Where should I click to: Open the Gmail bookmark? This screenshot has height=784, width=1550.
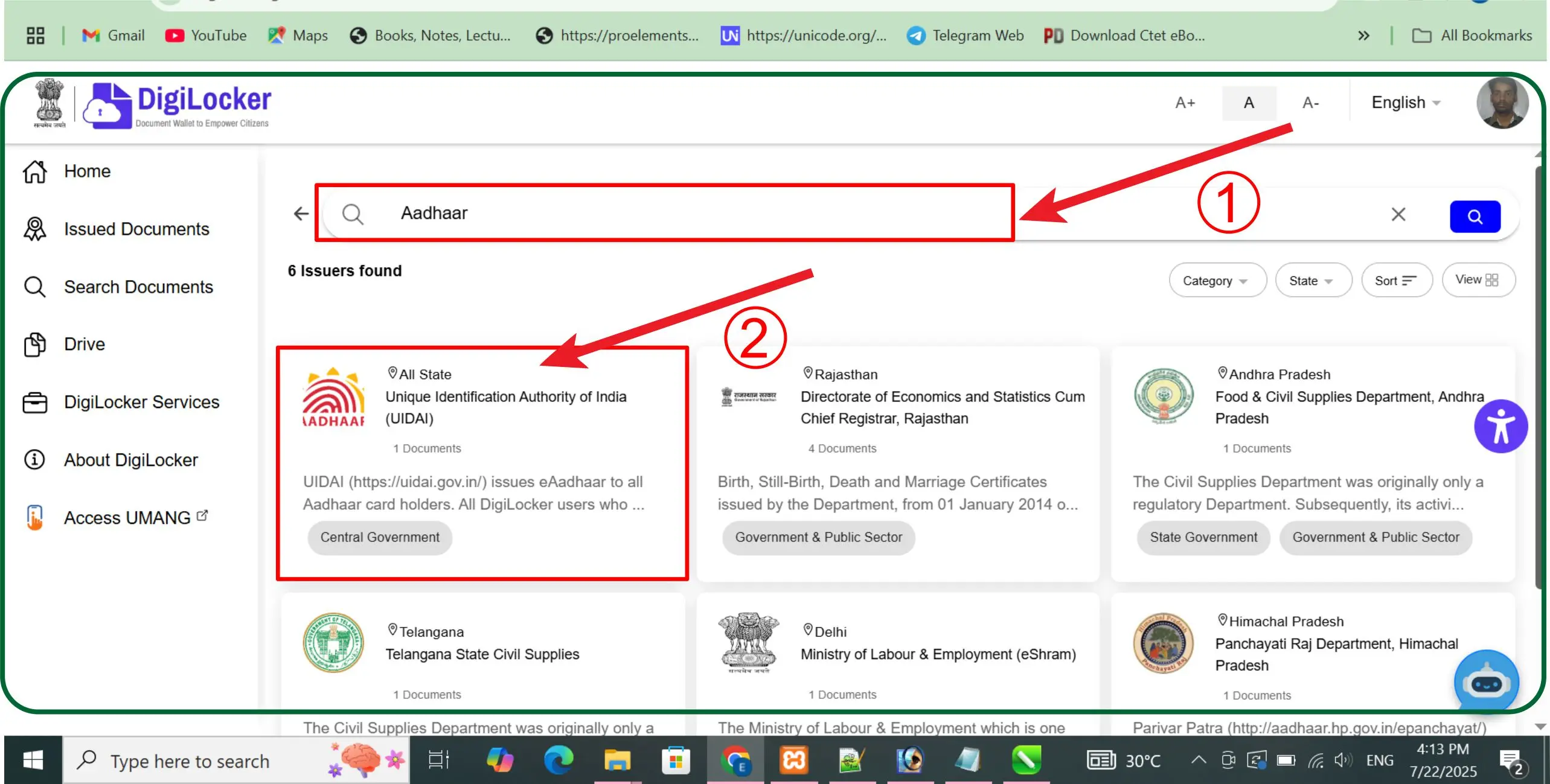tap(114, 36)
